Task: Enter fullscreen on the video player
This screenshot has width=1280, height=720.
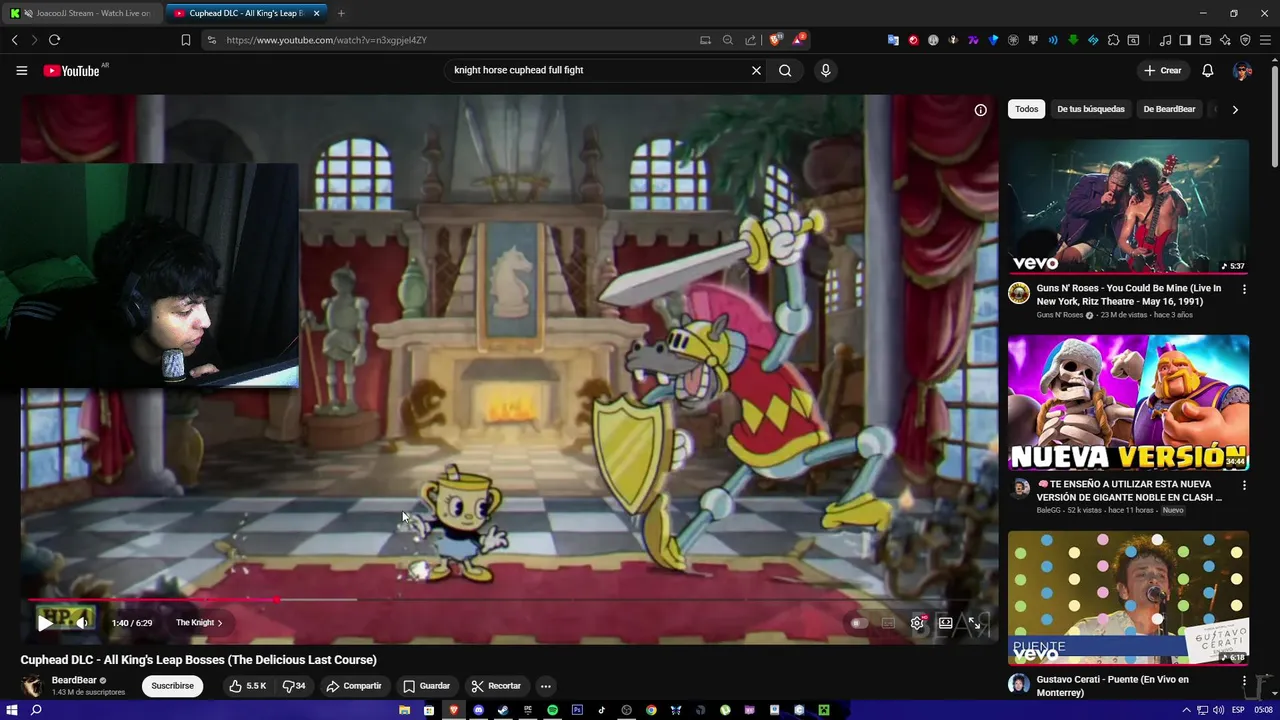Action: [x=974, y=622]
